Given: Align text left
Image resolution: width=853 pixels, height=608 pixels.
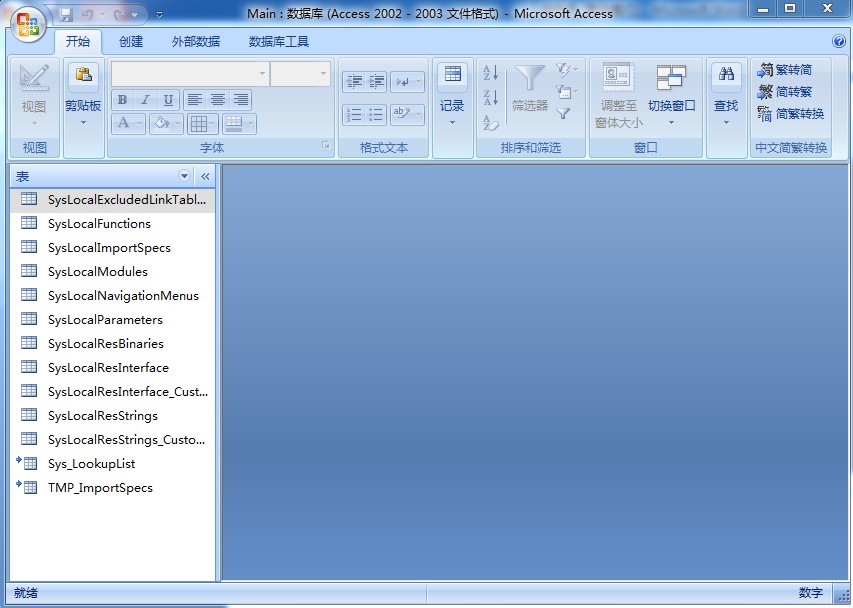Looking at the screenshot, I should [195, 100].
